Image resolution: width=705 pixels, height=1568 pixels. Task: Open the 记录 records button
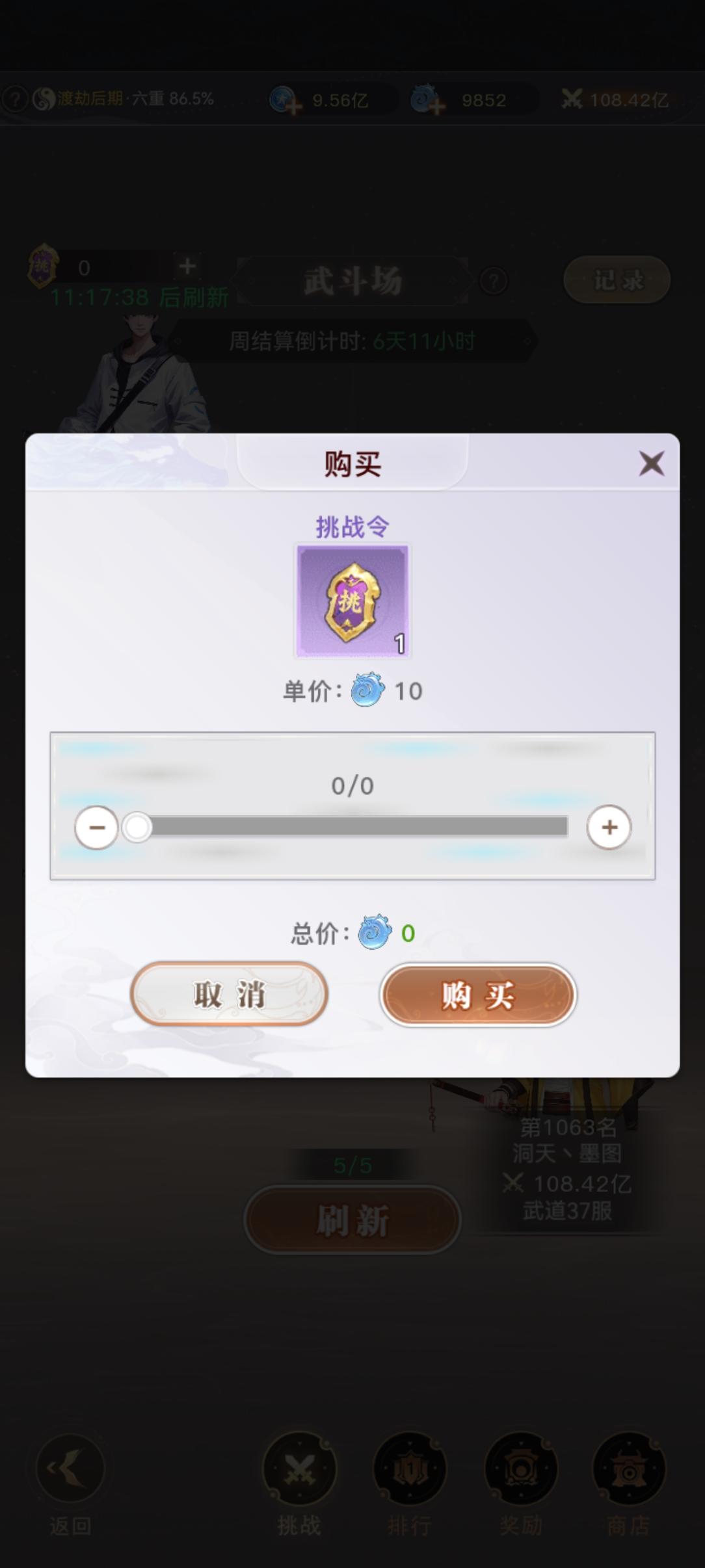click(x=617, y=280)
